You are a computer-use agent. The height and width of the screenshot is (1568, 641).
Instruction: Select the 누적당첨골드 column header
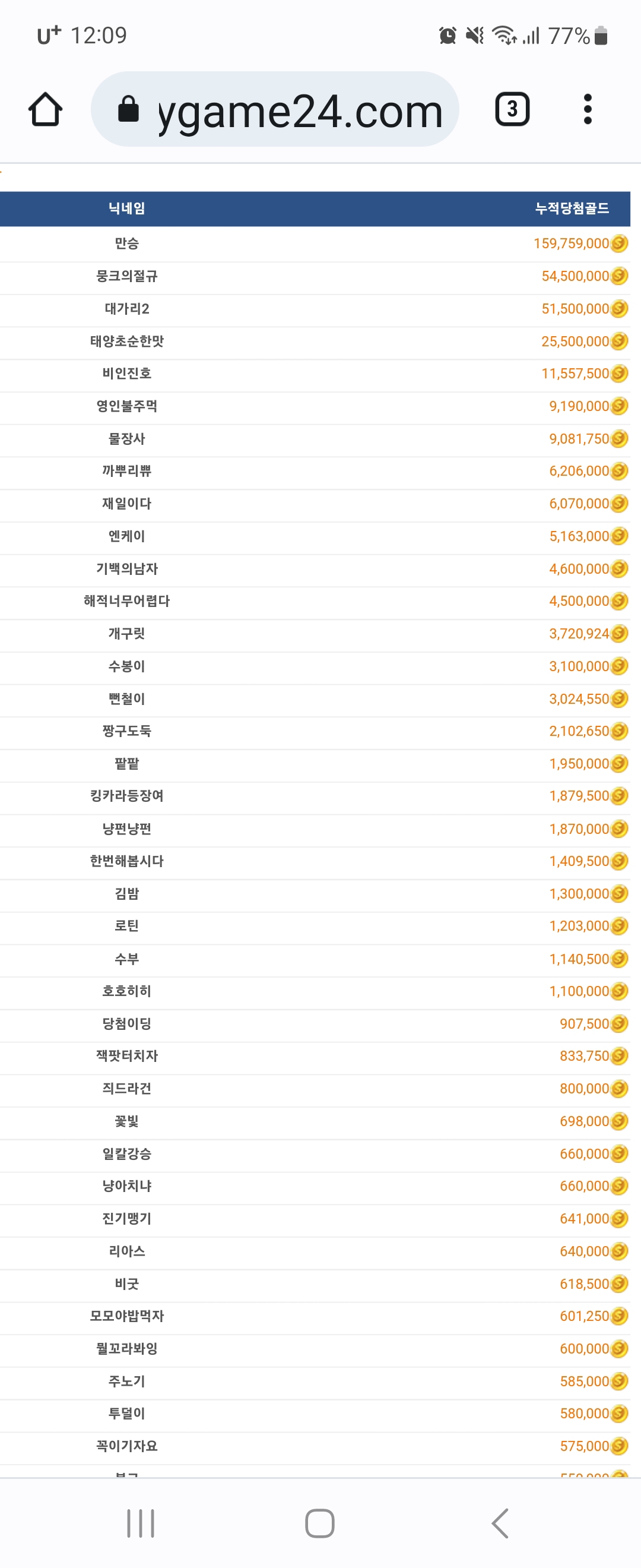pyautogui.click(x=572, y=209)
